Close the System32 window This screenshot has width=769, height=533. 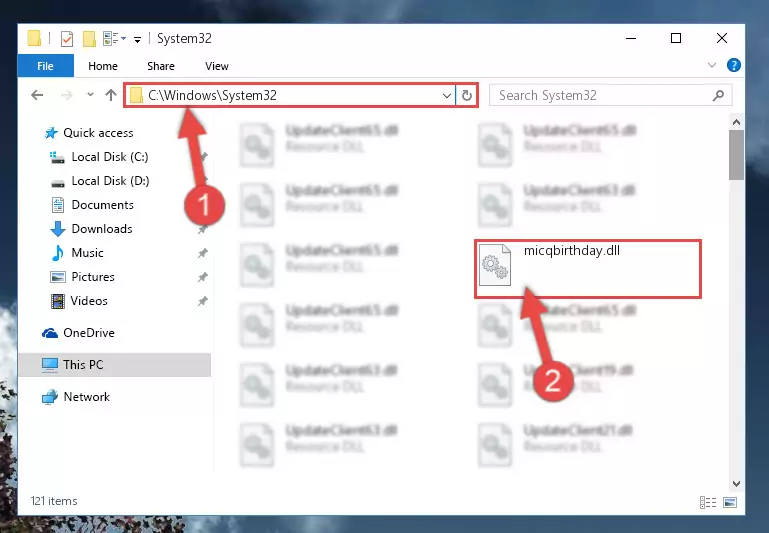[x=722, y=38]
